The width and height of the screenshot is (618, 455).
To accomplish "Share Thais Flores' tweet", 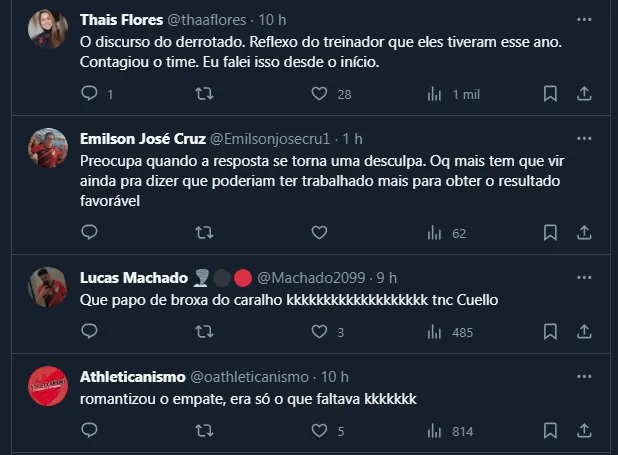I will click(x=585, y=94).
